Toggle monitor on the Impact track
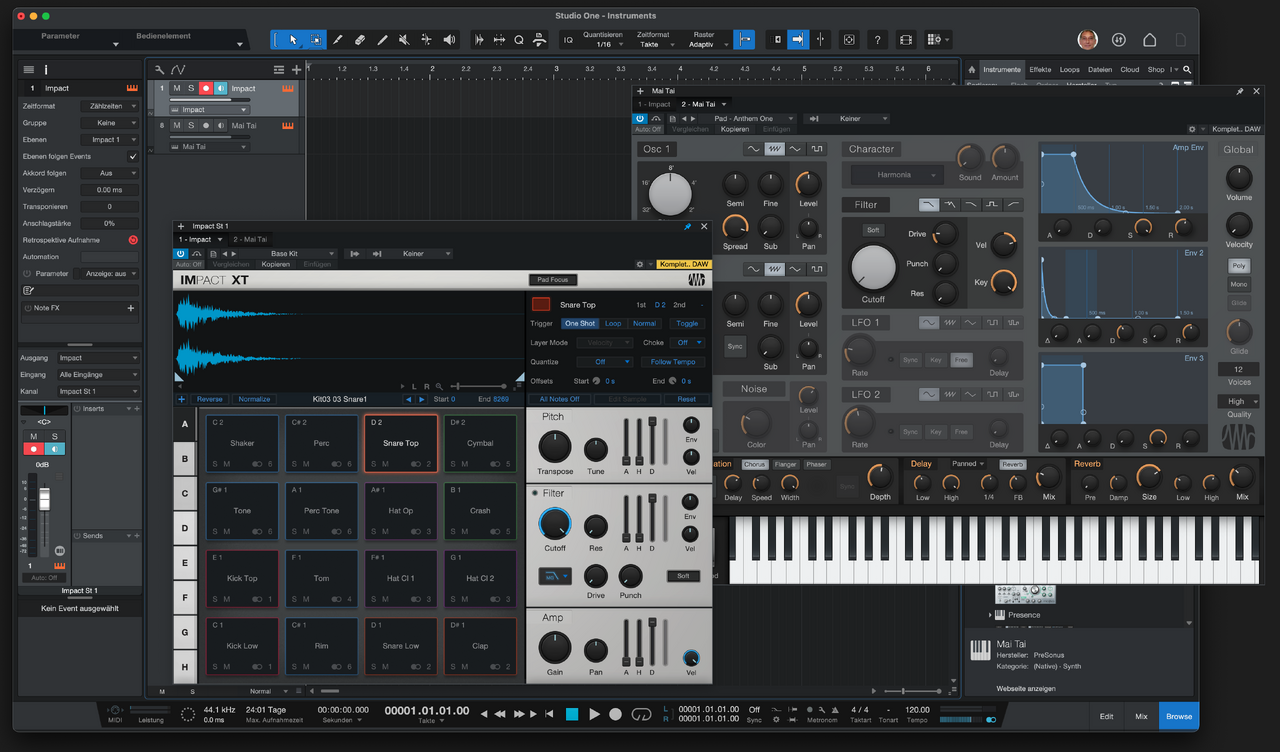Viewport: 1280px width, 752px height. [x=220, y=88]
